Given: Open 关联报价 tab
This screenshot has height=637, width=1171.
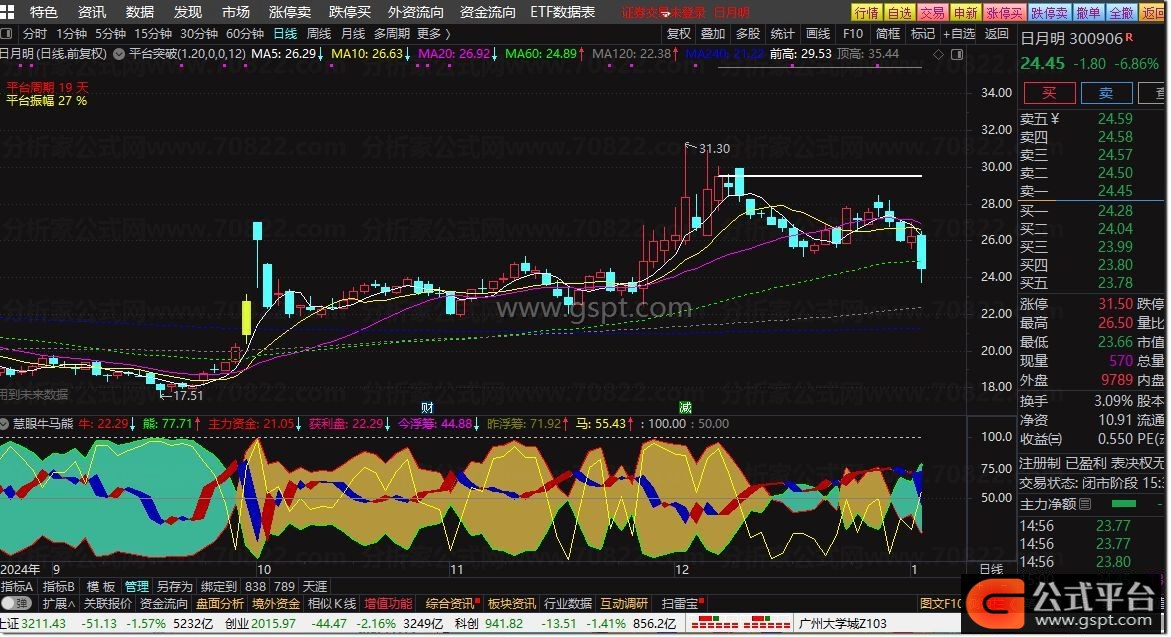Looking at the screenshot, I should tap(108, 603).
